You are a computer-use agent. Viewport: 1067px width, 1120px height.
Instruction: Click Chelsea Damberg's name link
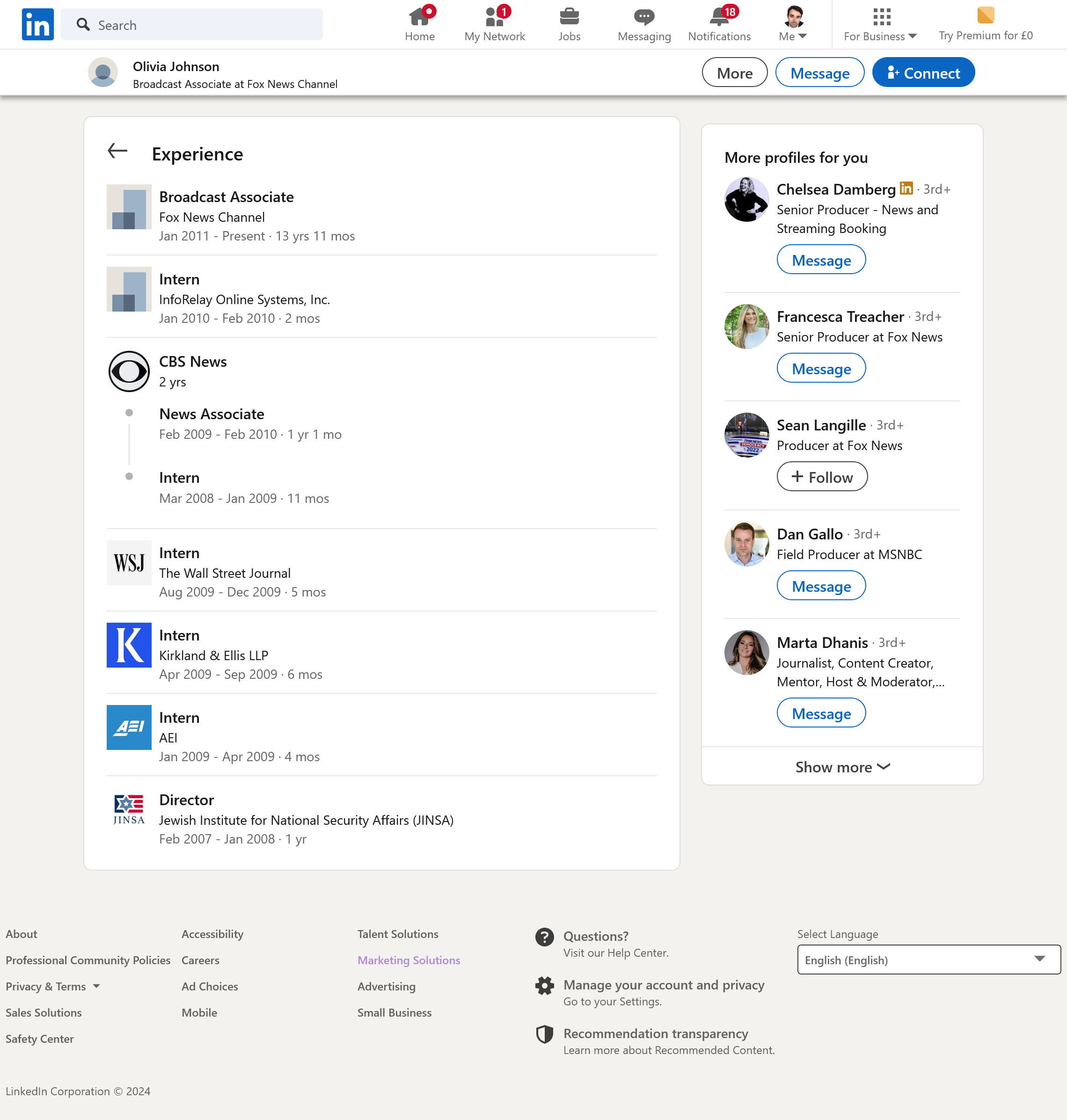836,189
